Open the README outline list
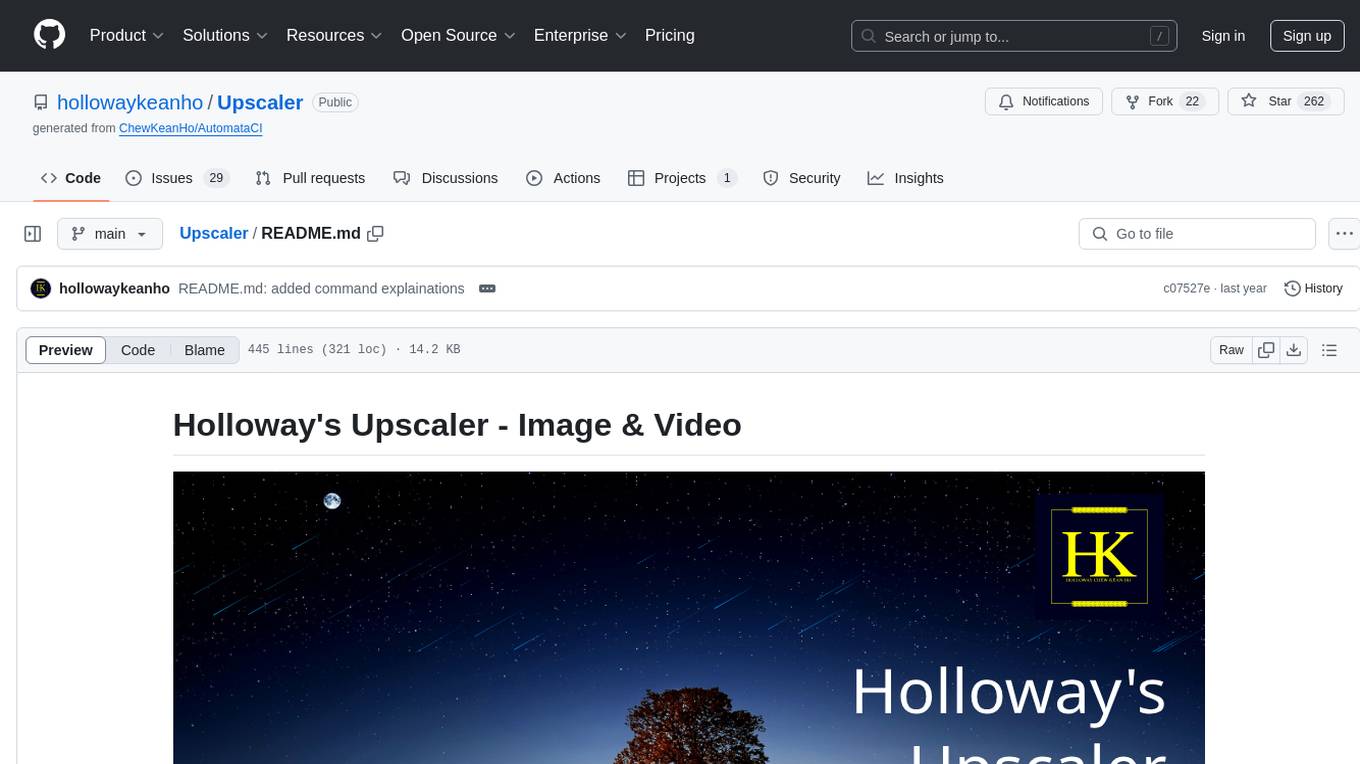The height and width of the screenshot is (764, 1360). pos(1329,350)
